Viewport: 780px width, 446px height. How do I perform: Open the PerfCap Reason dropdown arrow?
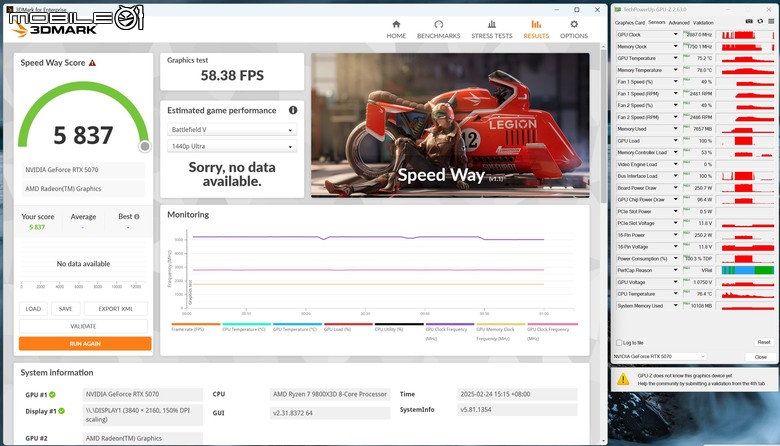click(x=676, y=270)
